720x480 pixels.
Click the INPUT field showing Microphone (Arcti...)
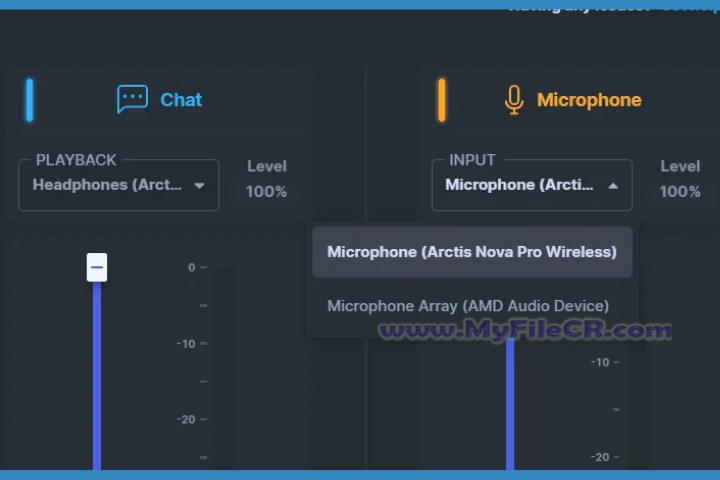click(x=519, y=185)
